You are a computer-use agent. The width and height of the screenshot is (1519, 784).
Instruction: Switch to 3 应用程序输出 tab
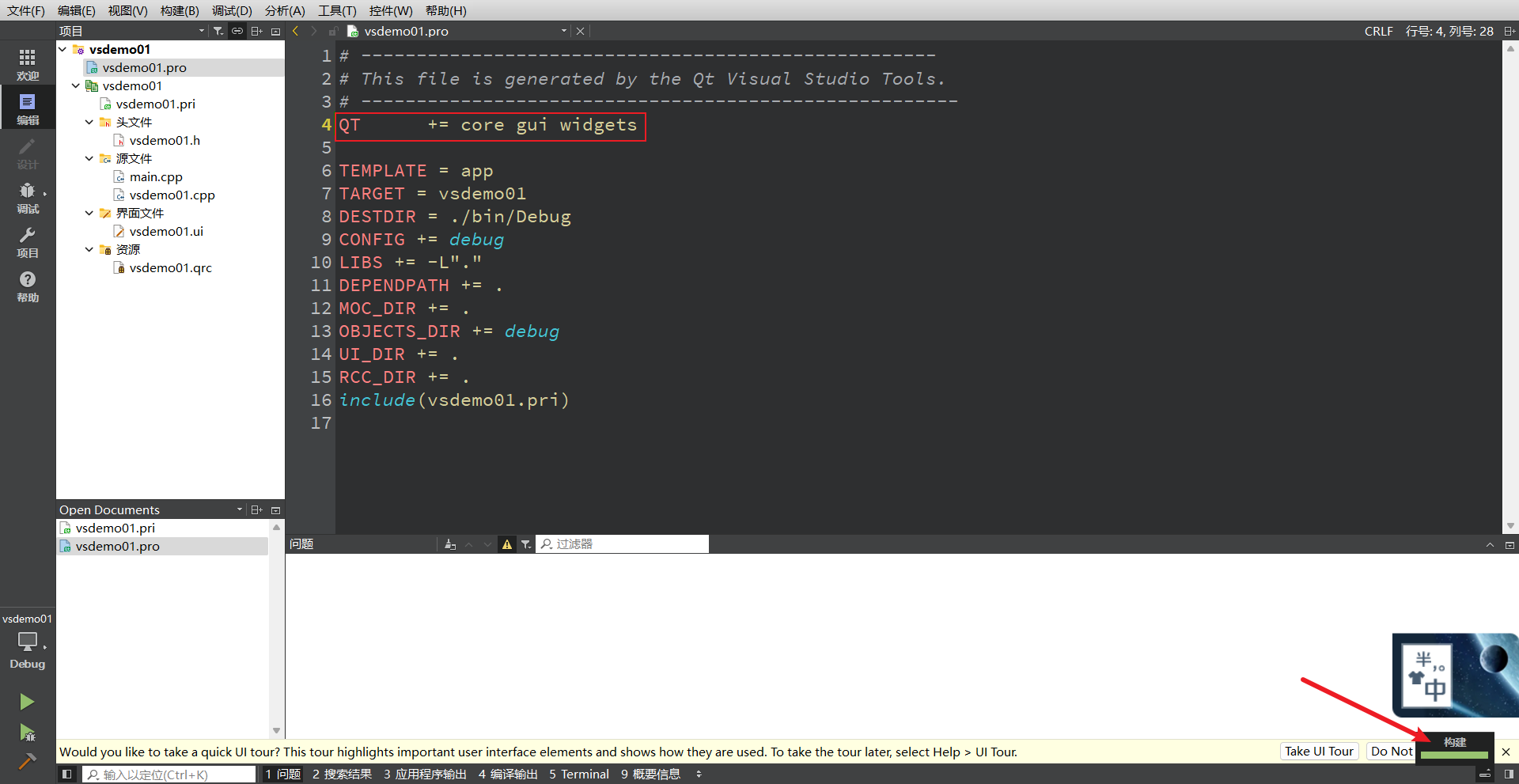point(425,775)
